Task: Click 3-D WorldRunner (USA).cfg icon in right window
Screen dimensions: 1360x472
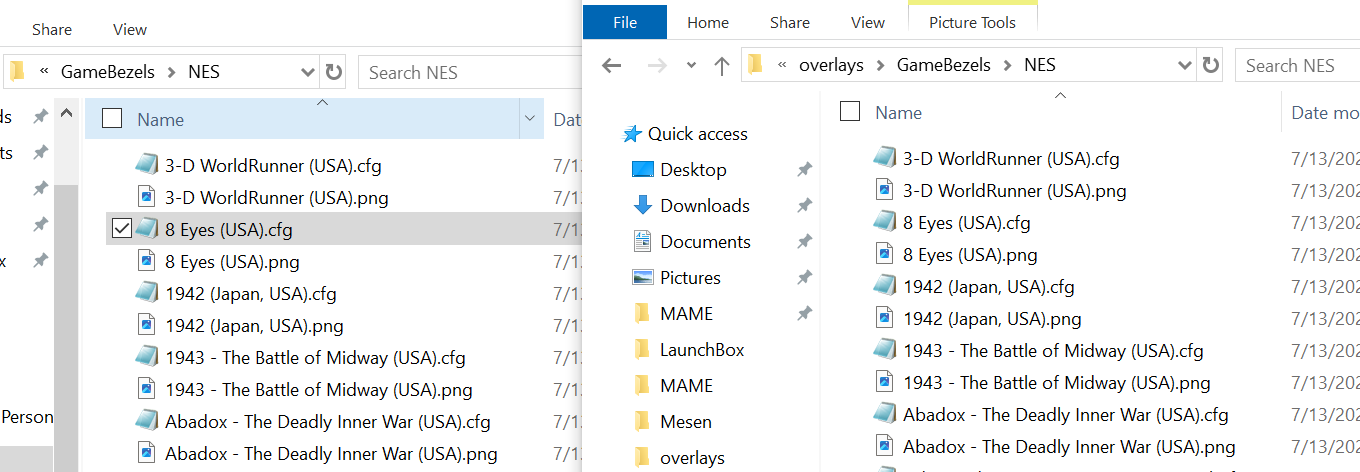Action: point(885,158)
